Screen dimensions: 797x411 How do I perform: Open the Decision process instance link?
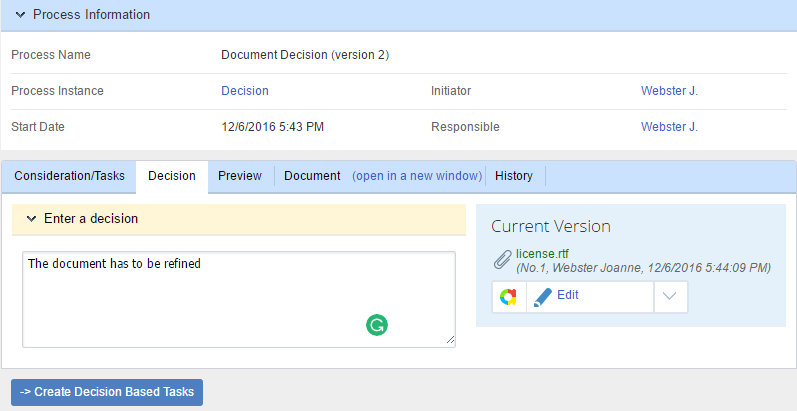245,91
